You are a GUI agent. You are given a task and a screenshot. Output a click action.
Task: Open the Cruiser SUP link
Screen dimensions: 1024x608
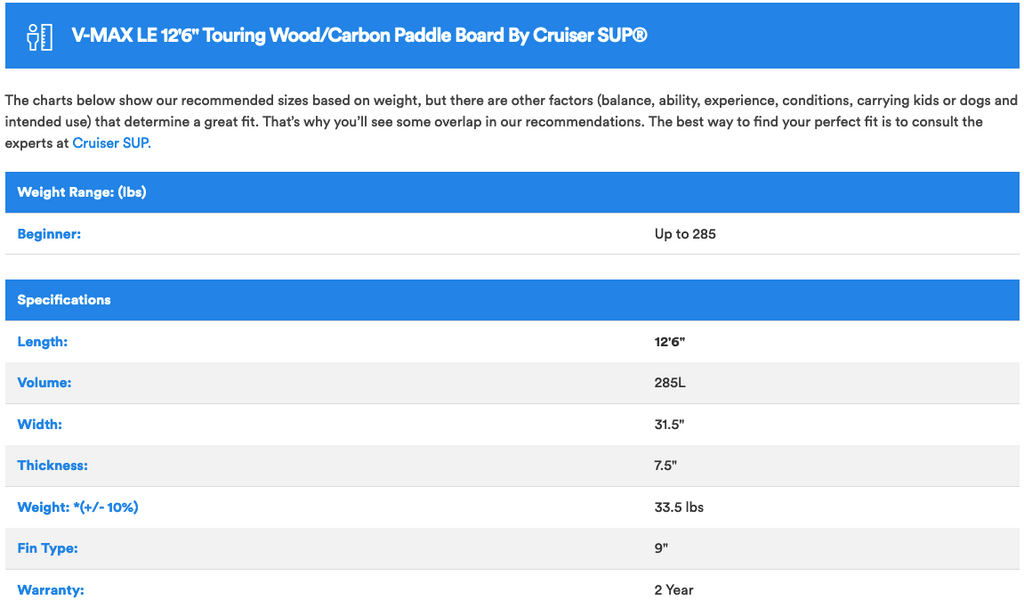[111, 143]
